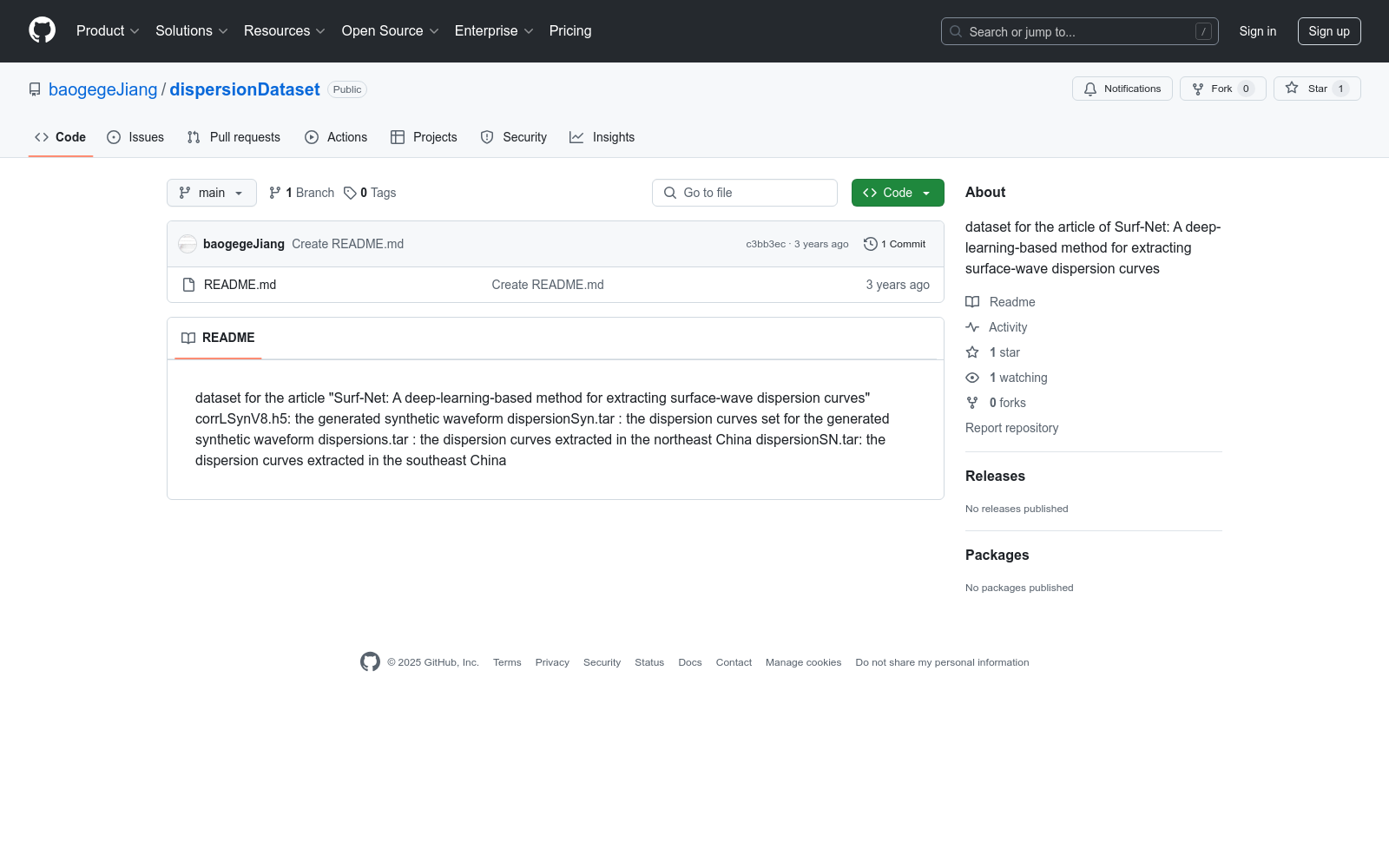Expand the Solutions dropdown

192,31
